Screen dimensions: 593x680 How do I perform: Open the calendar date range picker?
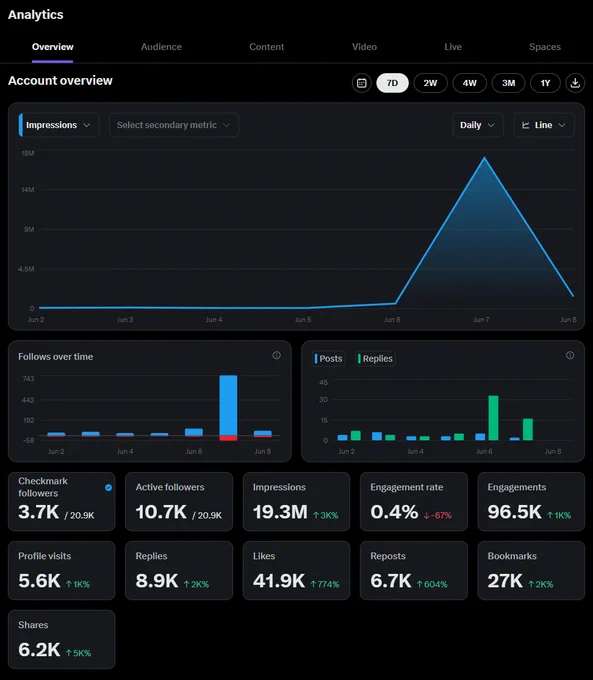361,83
